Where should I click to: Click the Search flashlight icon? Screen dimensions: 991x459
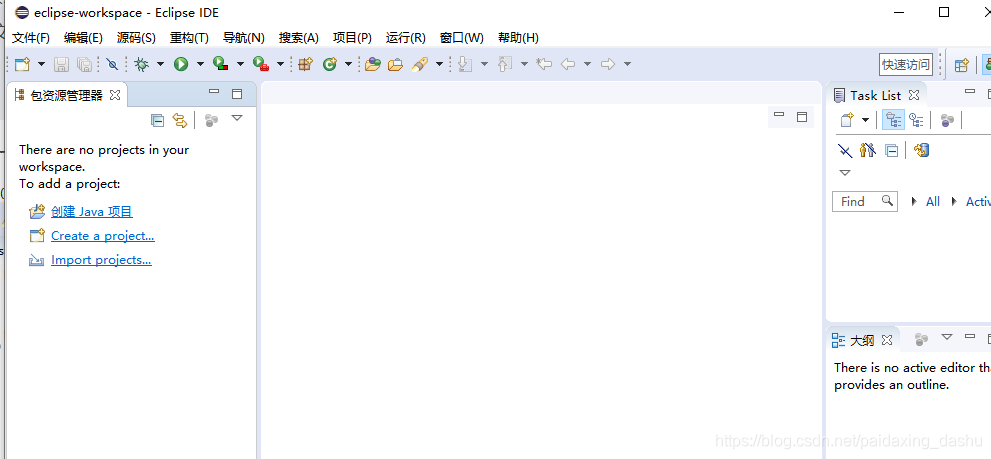pos(420,64)
